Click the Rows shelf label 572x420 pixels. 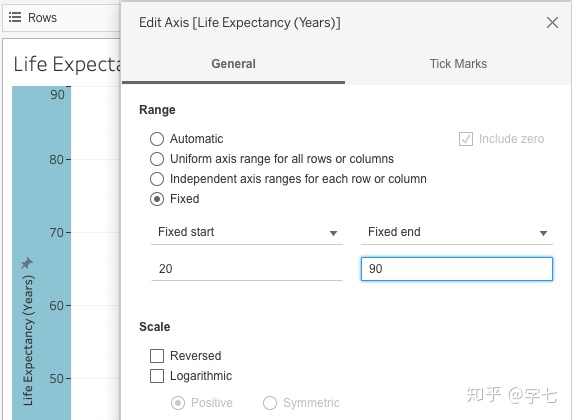coord(42,18)
